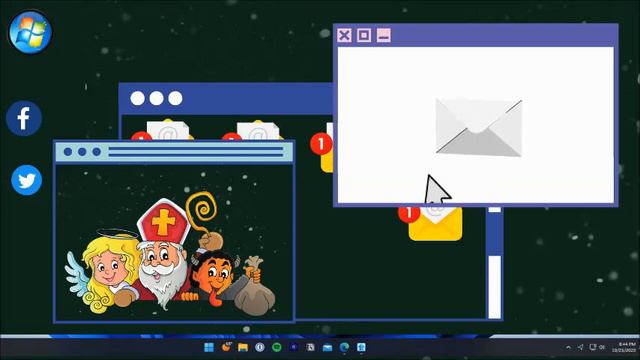Viewport: 640px width, 360px height.
Task: Open the 1Password icon in taskbar
Action: pos(260,347)
